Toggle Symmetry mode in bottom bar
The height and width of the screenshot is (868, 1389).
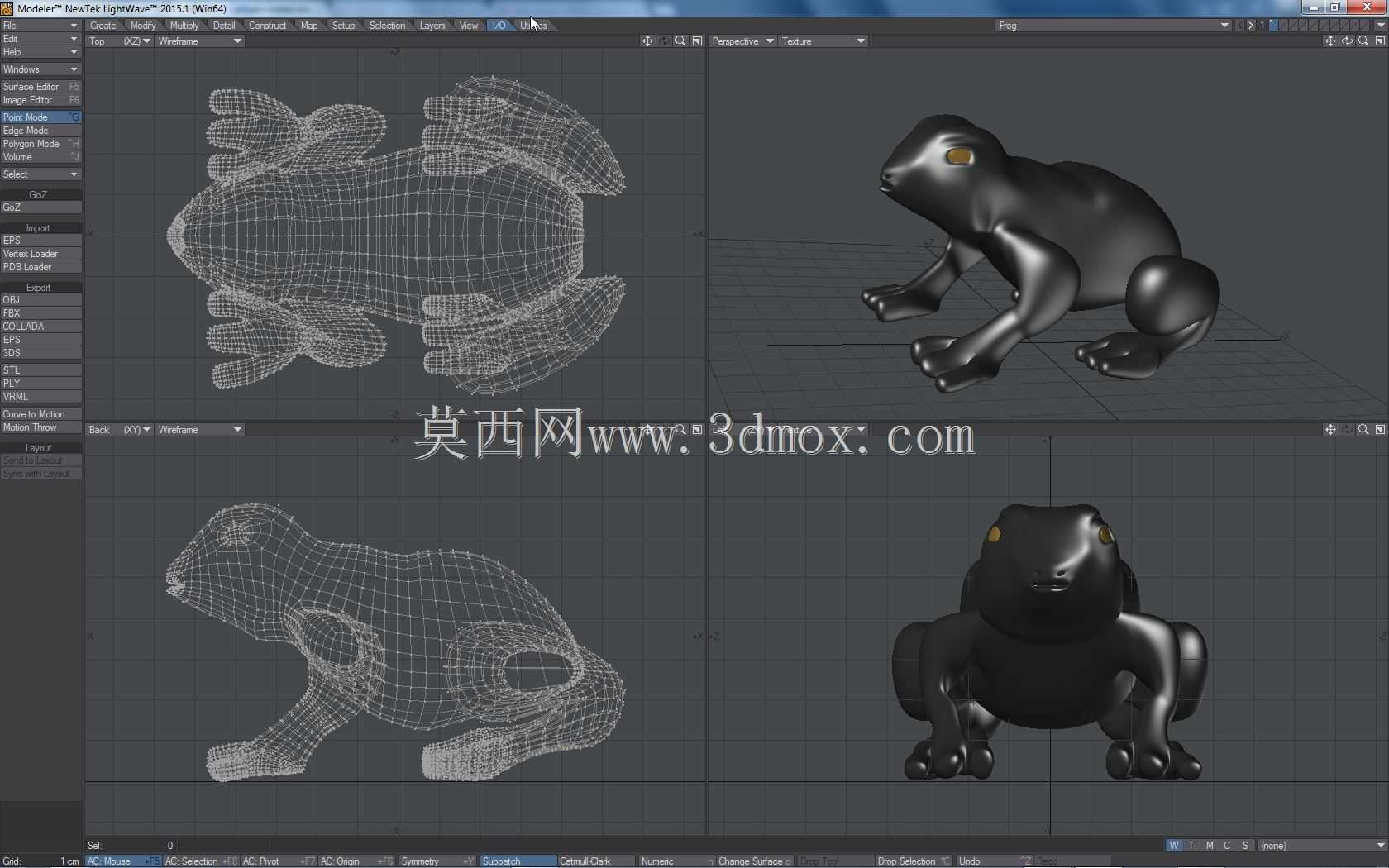click(437, 861)
